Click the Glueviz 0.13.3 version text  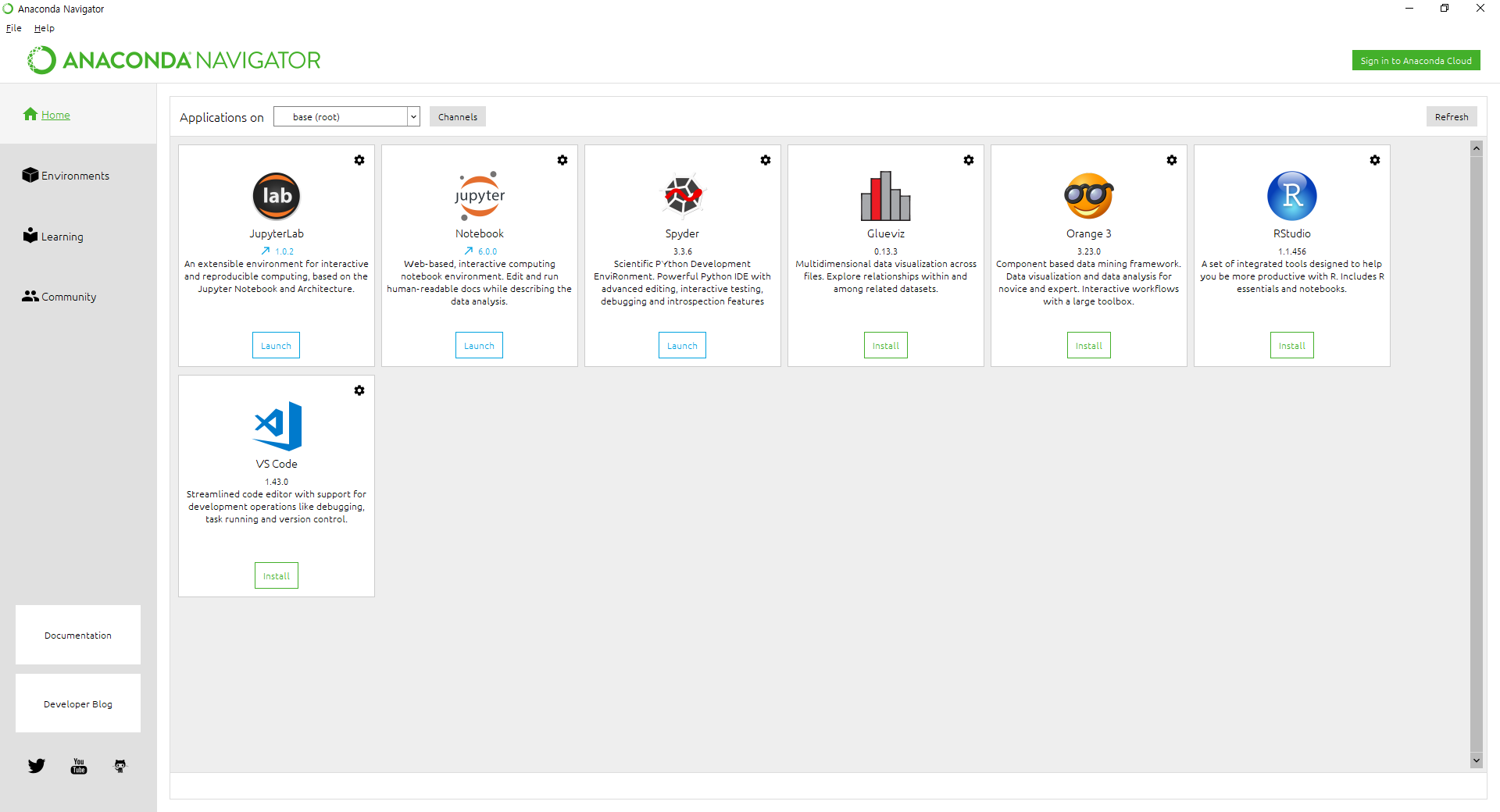(x=886, y=251)
